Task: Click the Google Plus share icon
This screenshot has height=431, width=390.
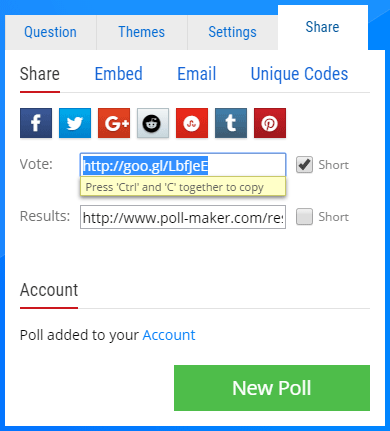Action: [114, 123]
